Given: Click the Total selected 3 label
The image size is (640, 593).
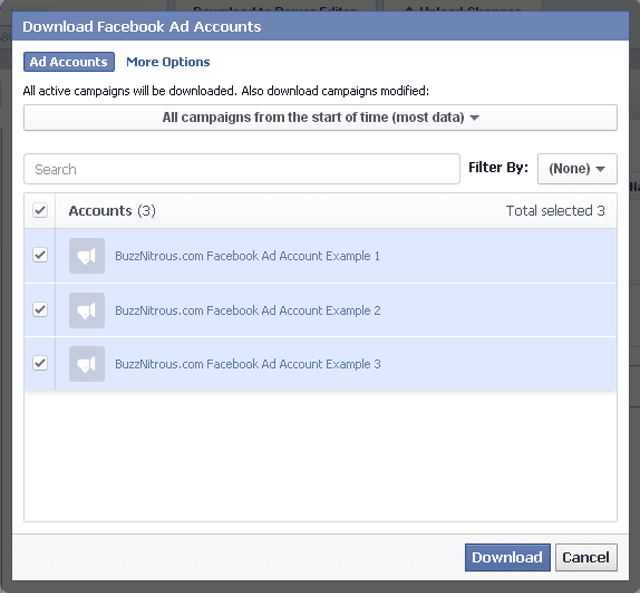Looking at the screenshot, I should pyautogui.click(x=555, y=211).
